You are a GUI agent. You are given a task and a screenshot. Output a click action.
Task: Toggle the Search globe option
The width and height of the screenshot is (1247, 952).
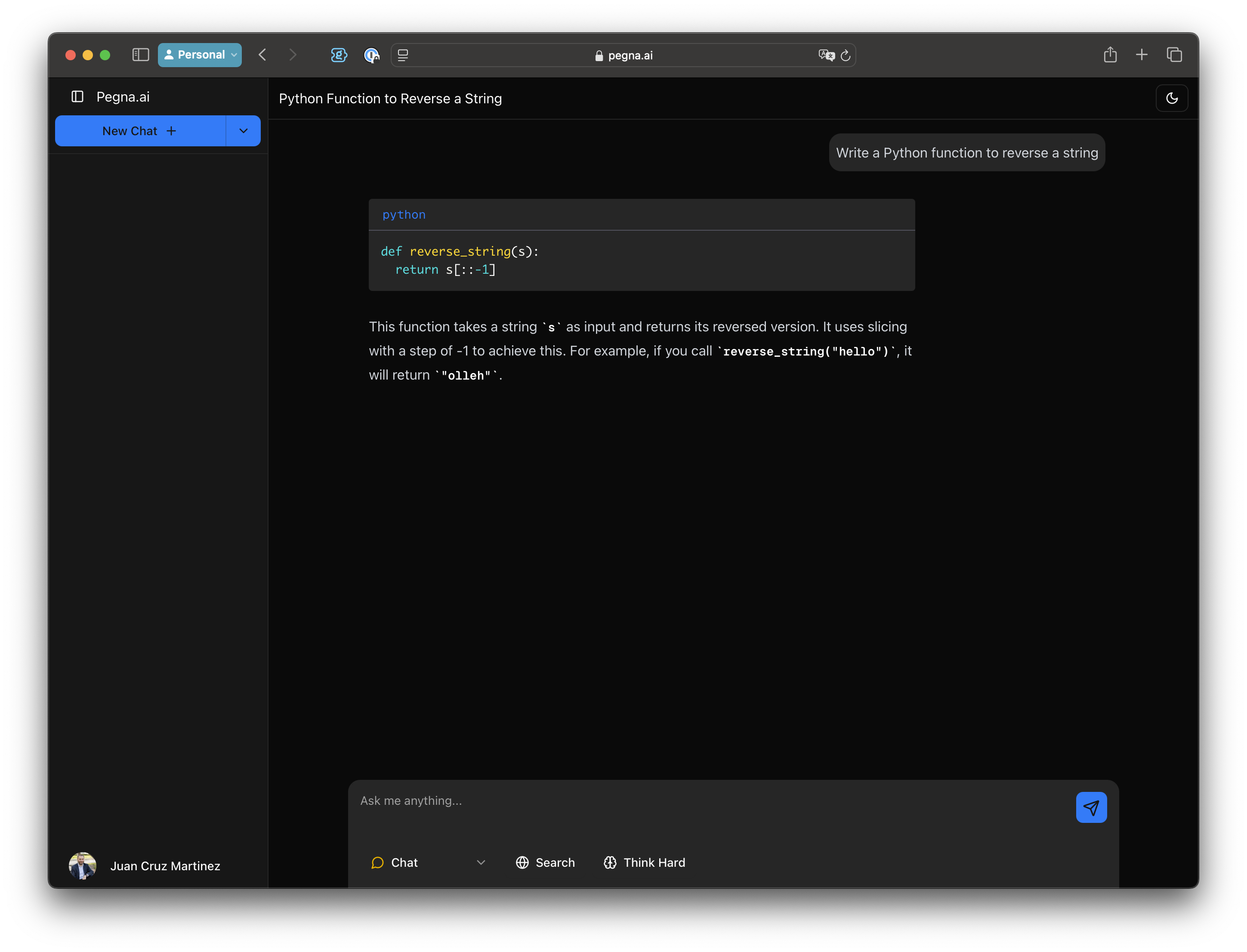545,862
